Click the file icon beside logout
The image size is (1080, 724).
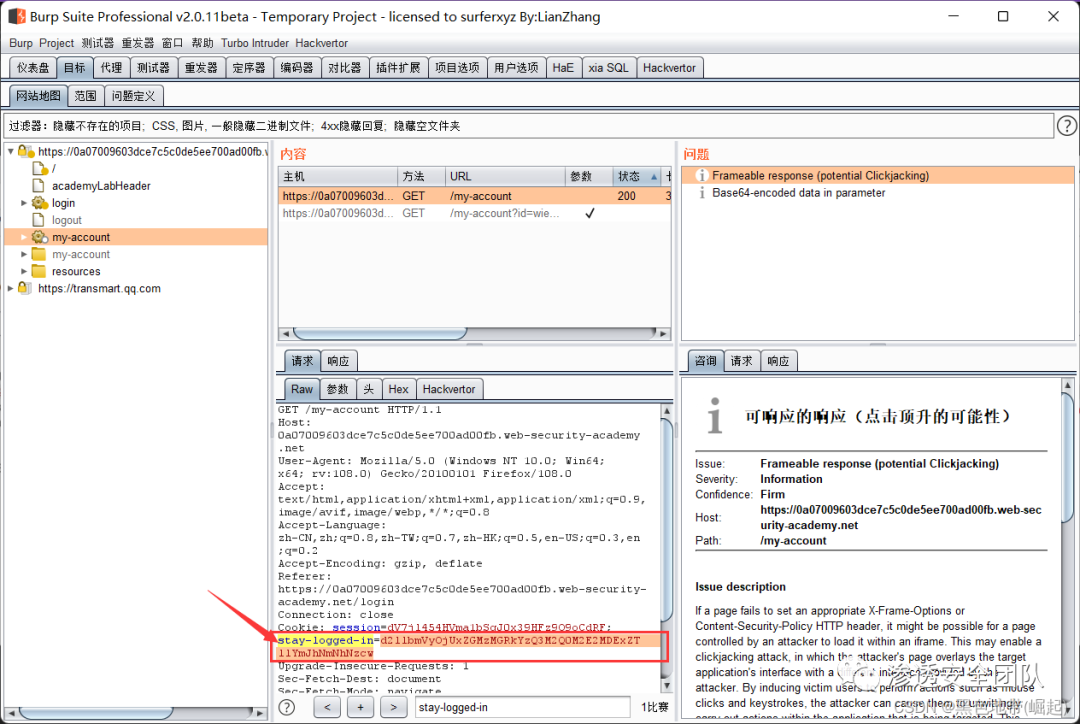(x=39, y=220)
